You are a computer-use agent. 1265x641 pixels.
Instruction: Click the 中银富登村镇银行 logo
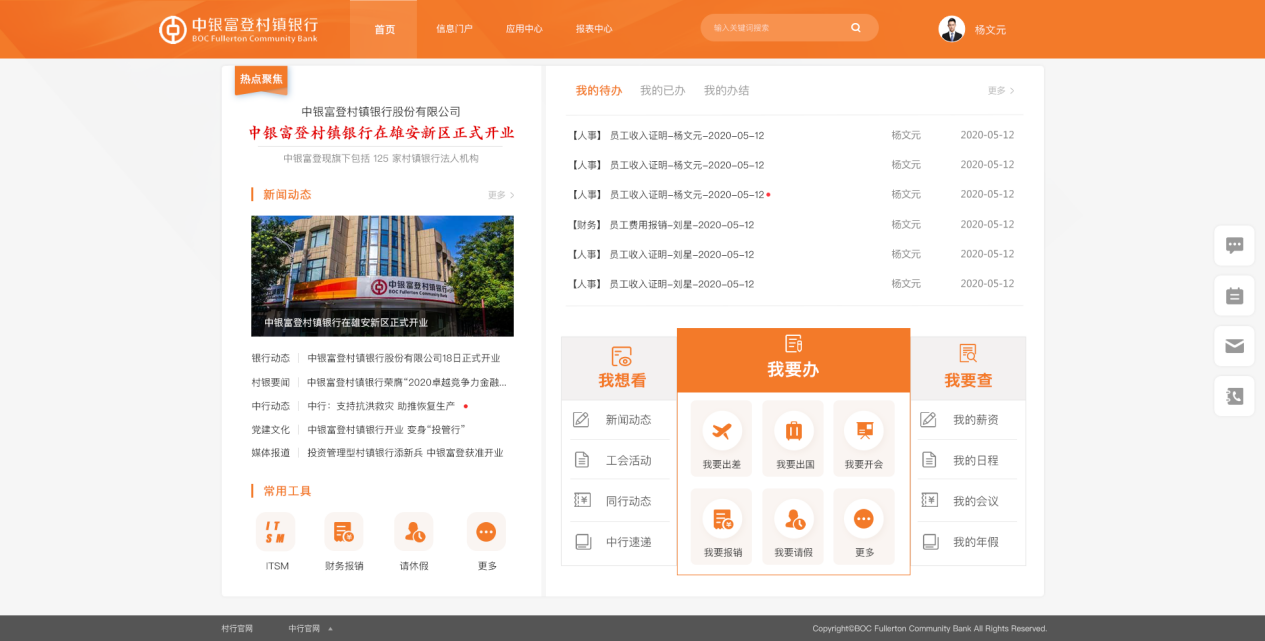tap(239, 29)
